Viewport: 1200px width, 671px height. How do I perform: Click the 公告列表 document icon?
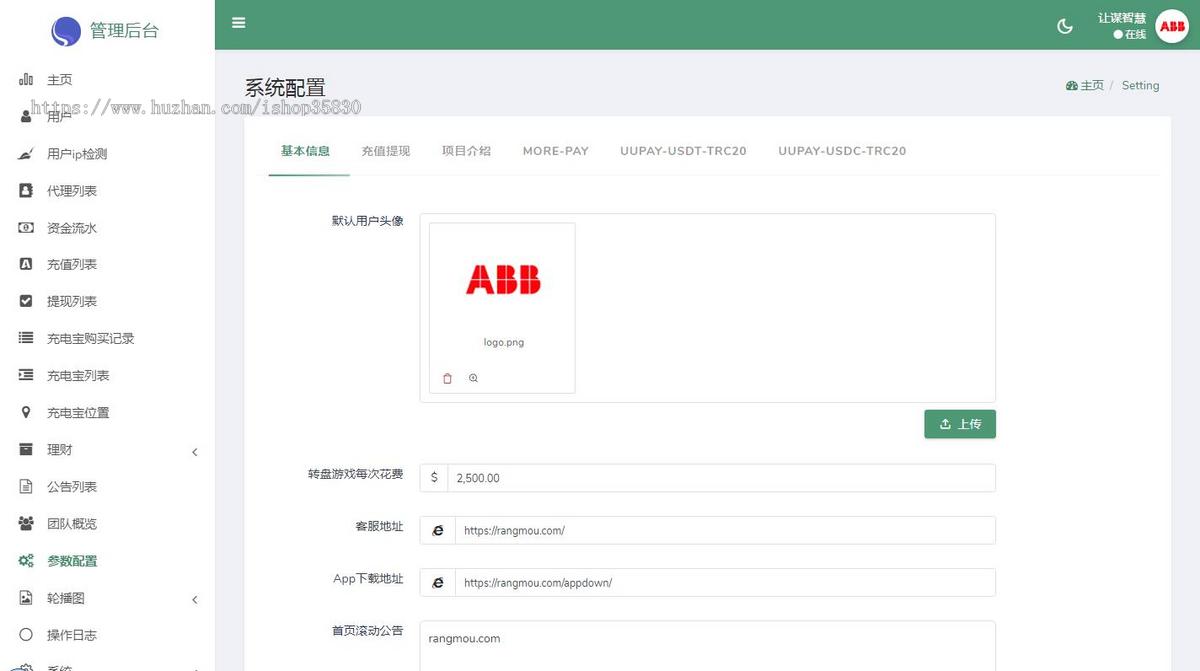click(x=26, y=486)
